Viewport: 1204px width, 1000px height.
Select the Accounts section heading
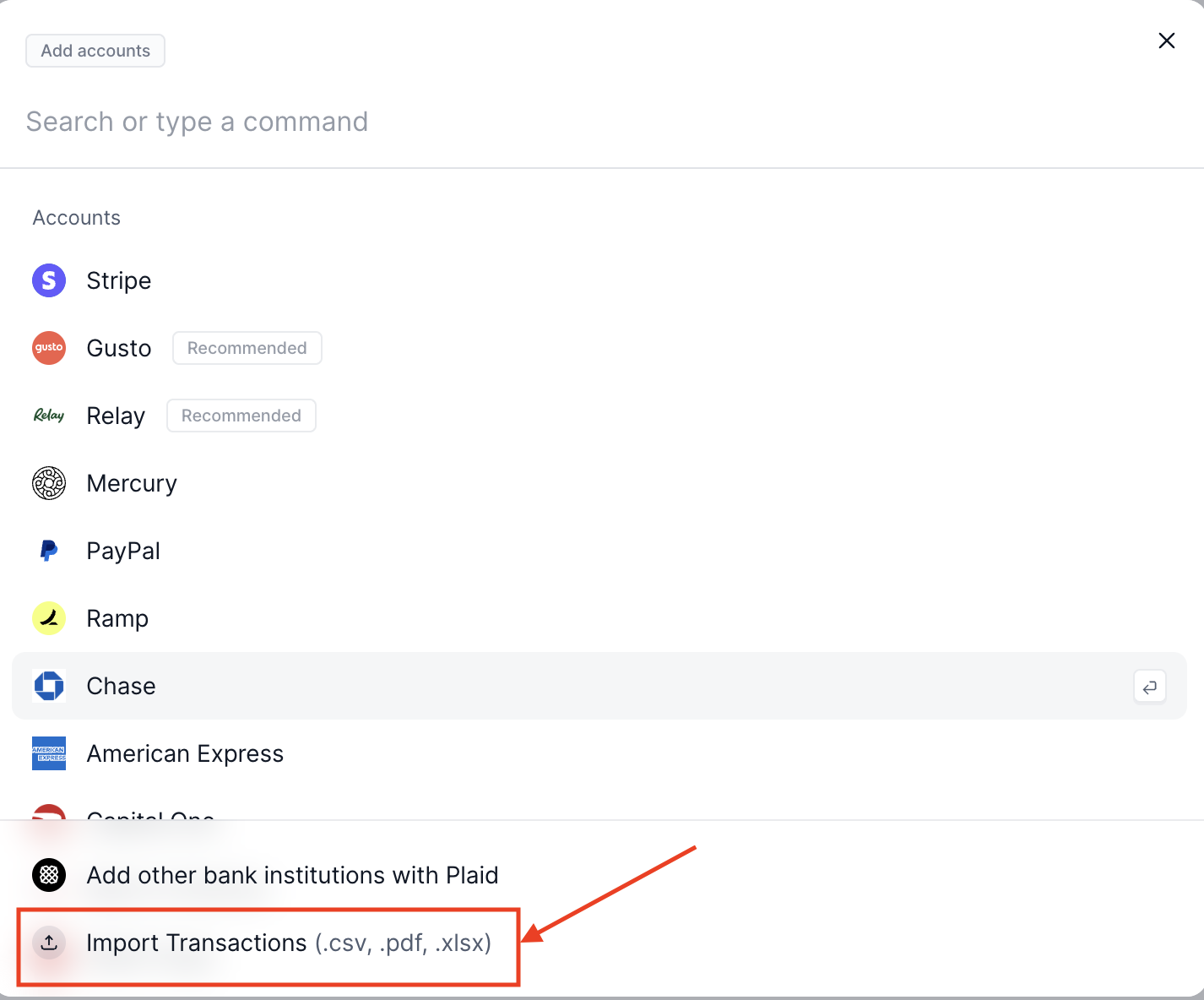pyautogui.click(x=76, y=218)
